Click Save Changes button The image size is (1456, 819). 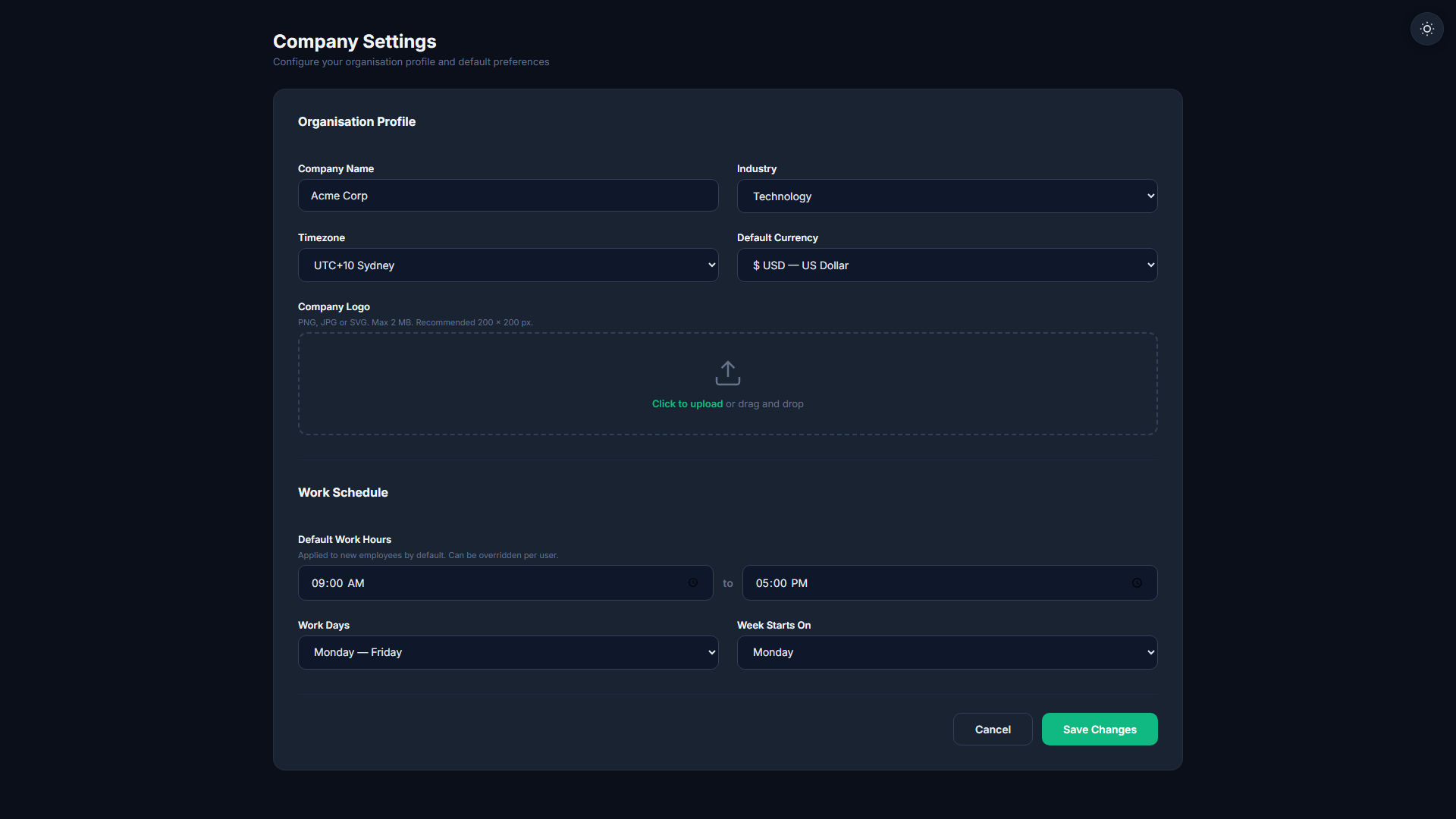point(1100,730)
